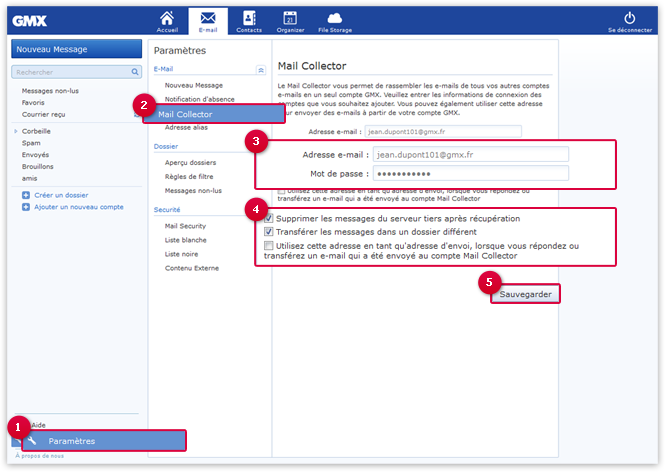Open the Spam folder
The image size is (665, 472).
[x=31, y=143]
